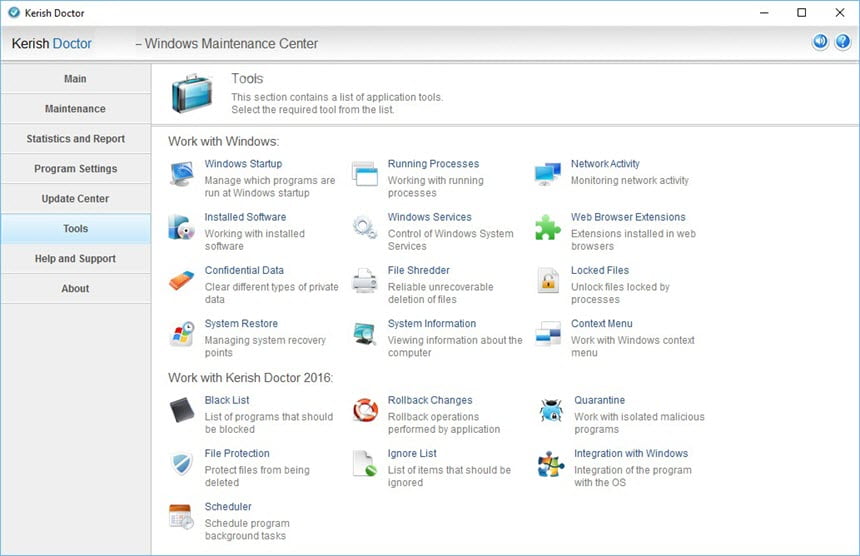The image size is (860, 556).
Task: Open the System Restore link
Action: (241, 323)
